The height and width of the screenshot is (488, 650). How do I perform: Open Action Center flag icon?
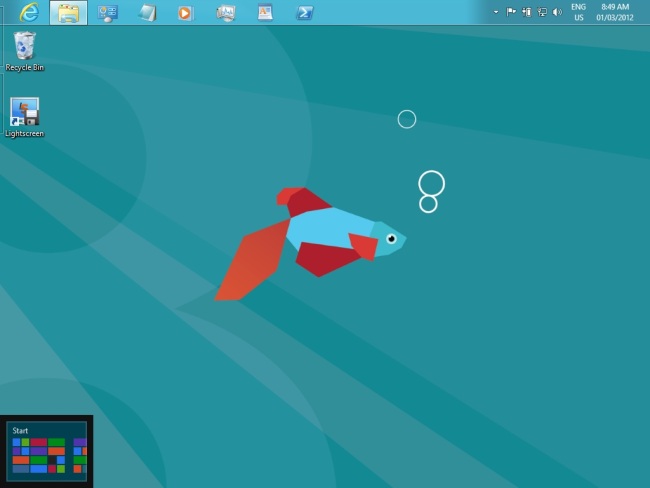[x=511, y=12]
